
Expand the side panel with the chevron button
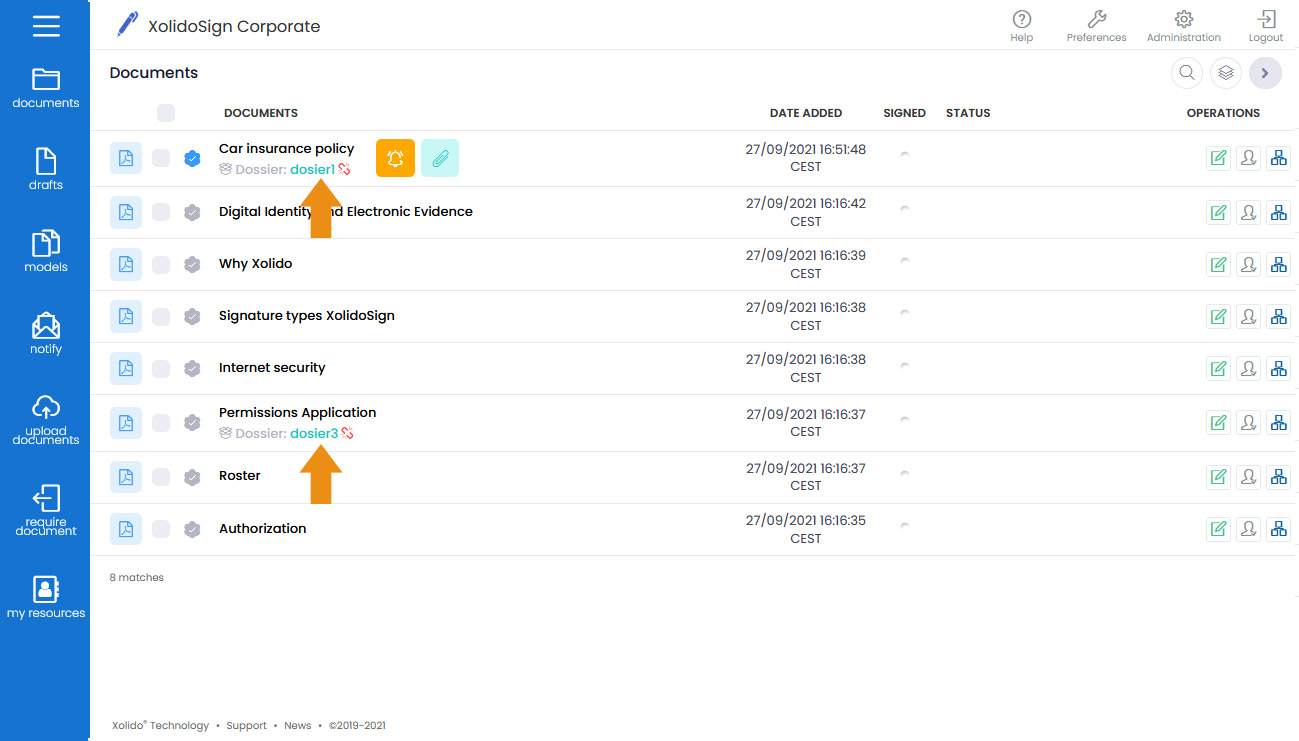(x=1265, y=73)
